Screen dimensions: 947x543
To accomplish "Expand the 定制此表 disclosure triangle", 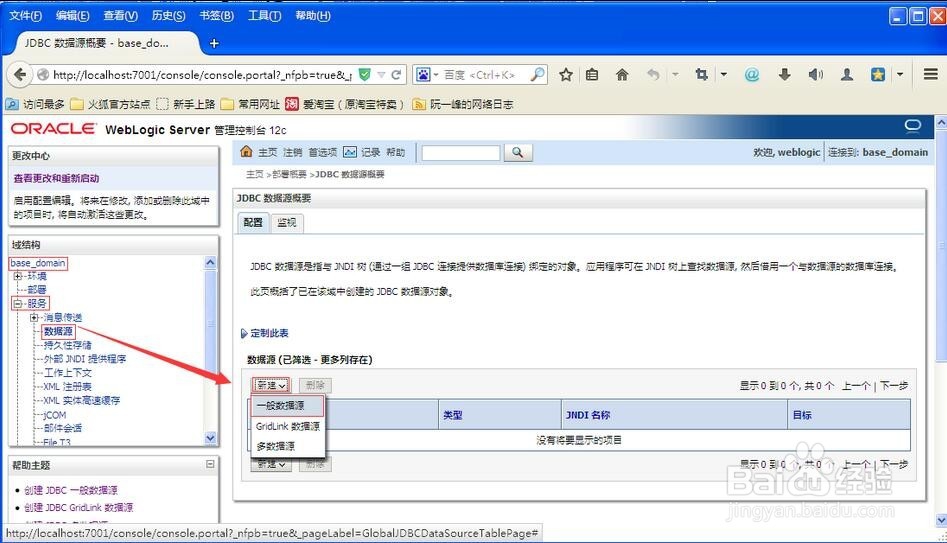I will (x=244, y=333).
